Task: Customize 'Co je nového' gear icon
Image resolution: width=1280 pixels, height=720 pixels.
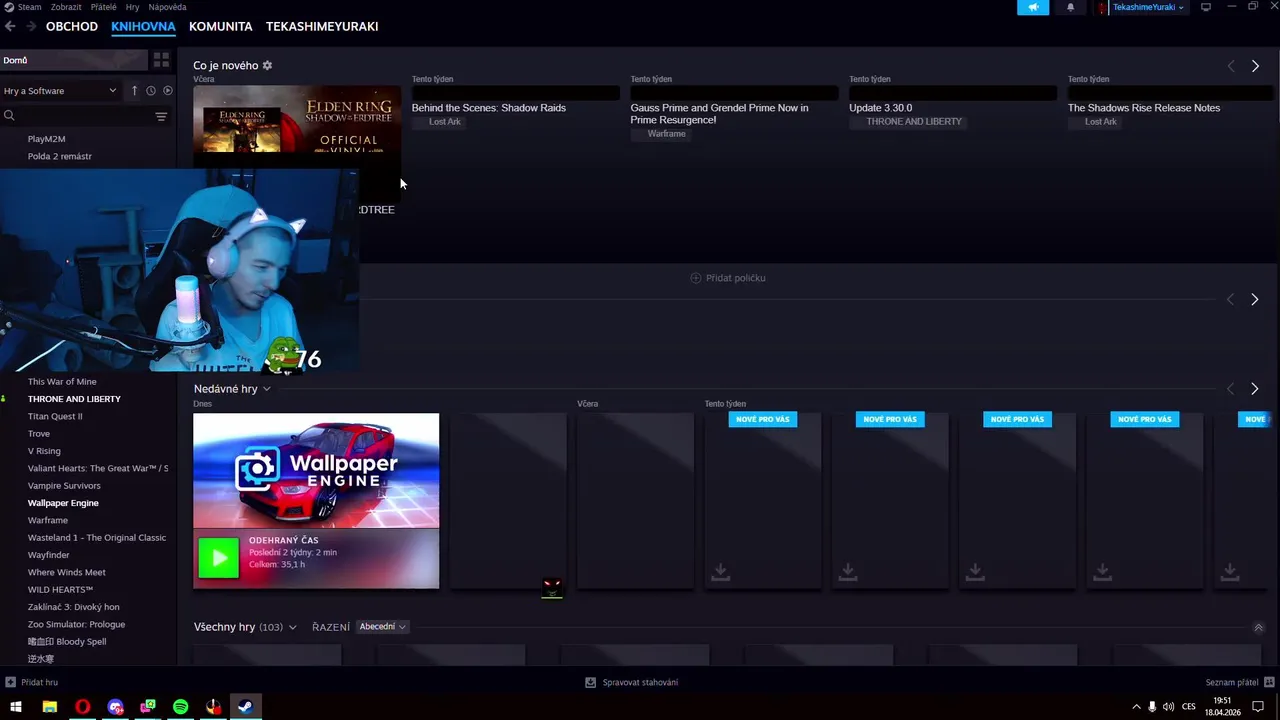Action: tap(267, 65)
